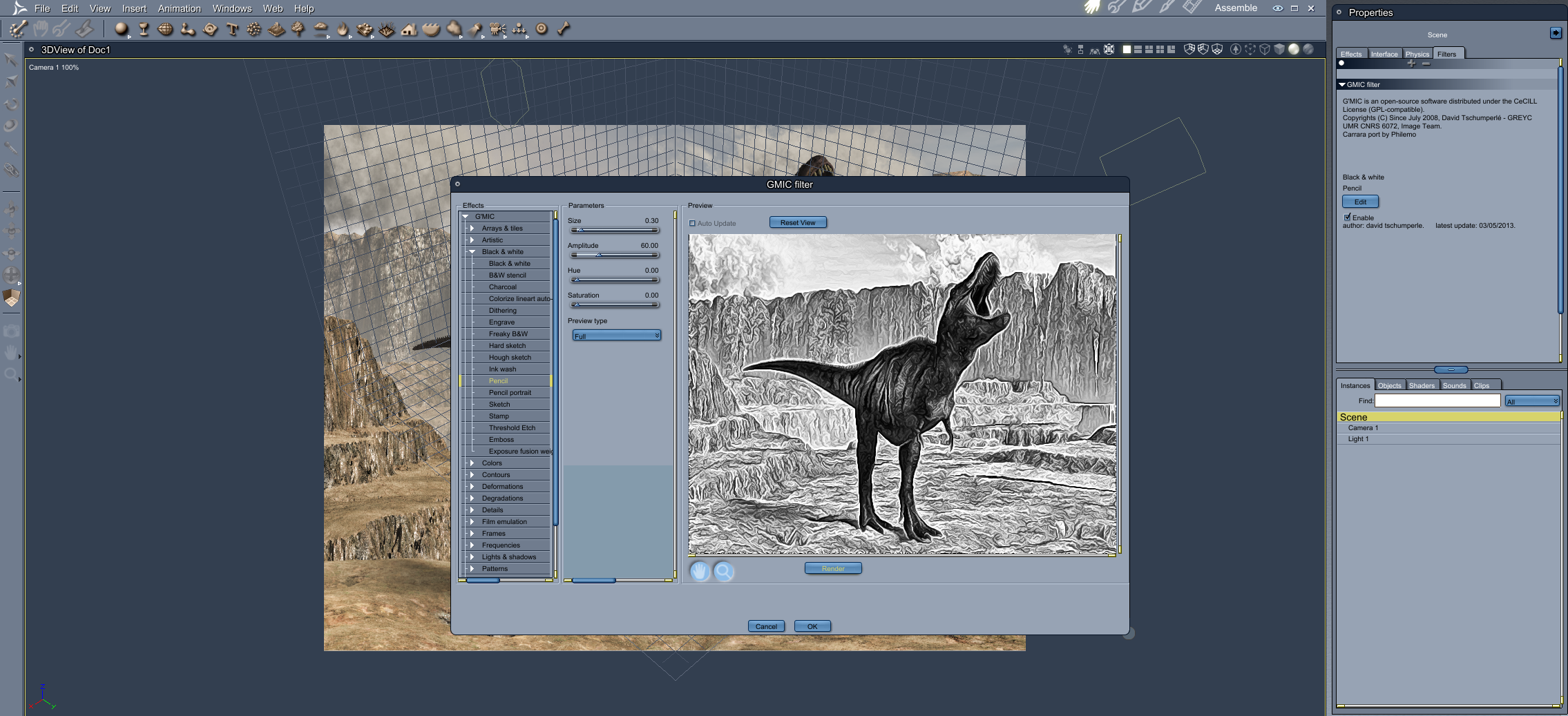Click the Edit button in Properties

click(x=1360, y=202)
